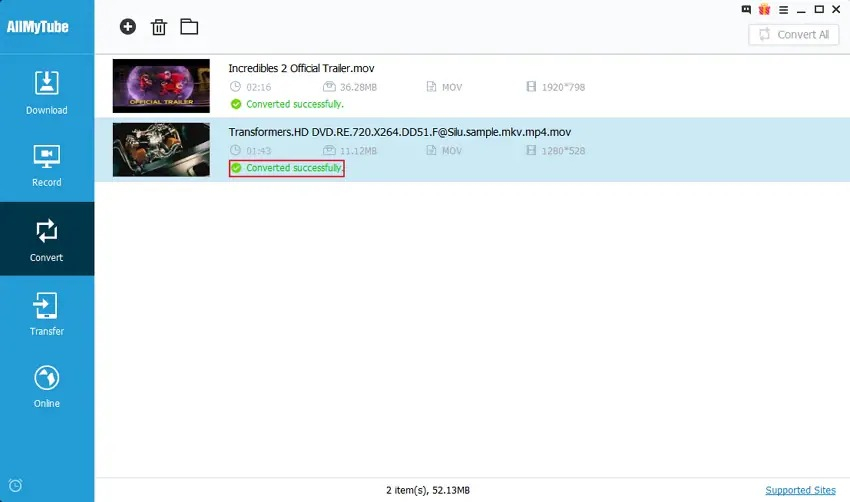Viewport: 850px width, 502px height.
Task: Select the Transformers video thumbnail
Action: click(161, 150)
